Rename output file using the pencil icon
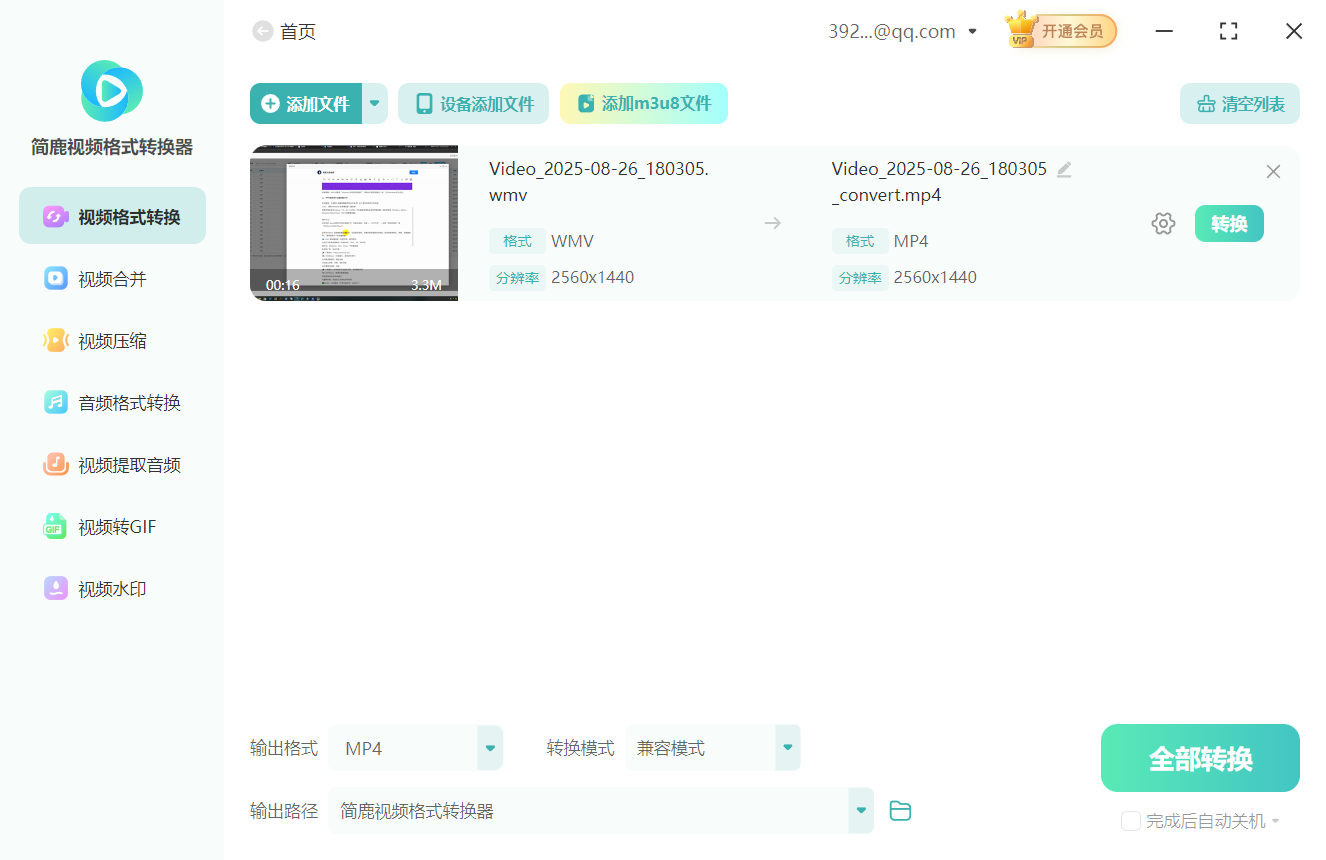The width and height of the screenshot is (1326, 860). click(x=1063, y=168)
